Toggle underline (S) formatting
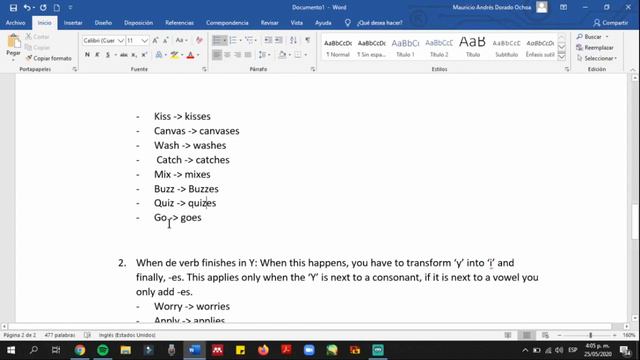 107,55
